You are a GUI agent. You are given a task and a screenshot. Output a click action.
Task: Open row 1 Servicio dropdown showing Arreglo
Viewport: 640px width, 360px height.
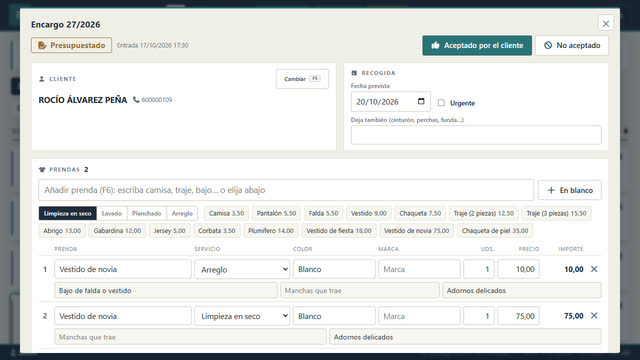242,269
